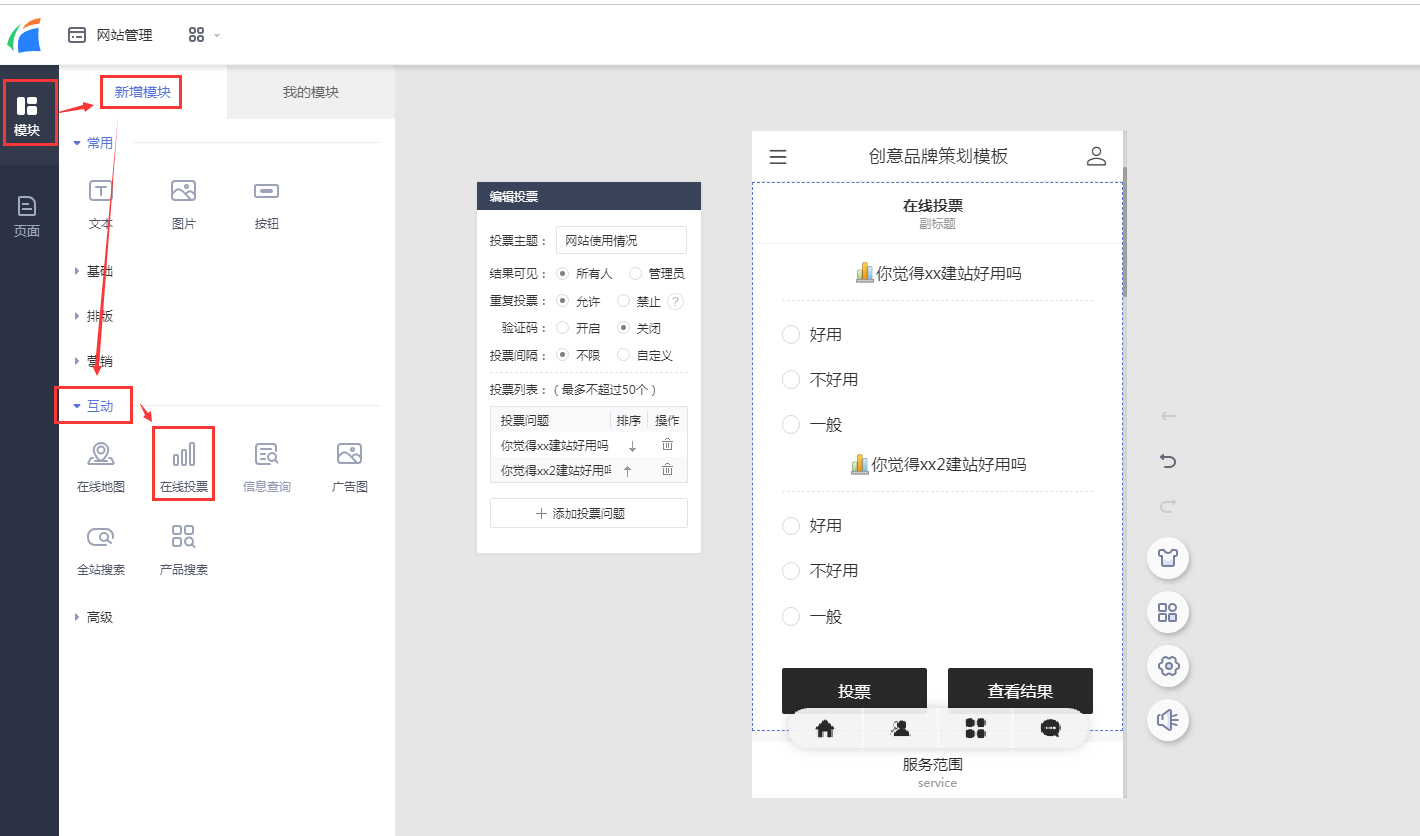Open the settings gear on right panel
This screenshot has height=836, width=1420.
[1167, 666]
